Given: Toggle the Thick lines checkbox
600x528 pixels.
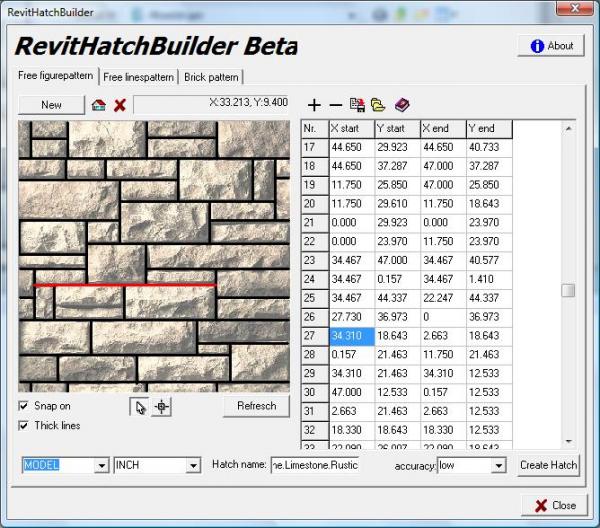Looking at the screenshot, I should pos(23,425).
